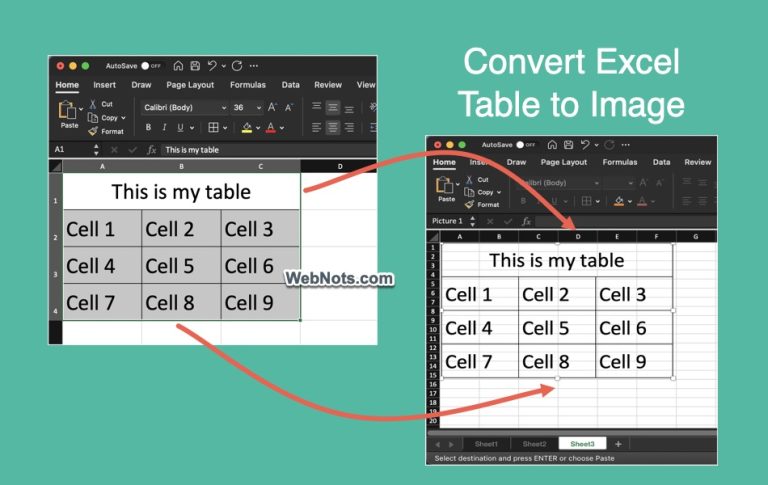Image resolution: width=768 pixels, height=485 pixels.
Task: Toggle AutoSave switch in right Excel window
Action: point(526,145)
